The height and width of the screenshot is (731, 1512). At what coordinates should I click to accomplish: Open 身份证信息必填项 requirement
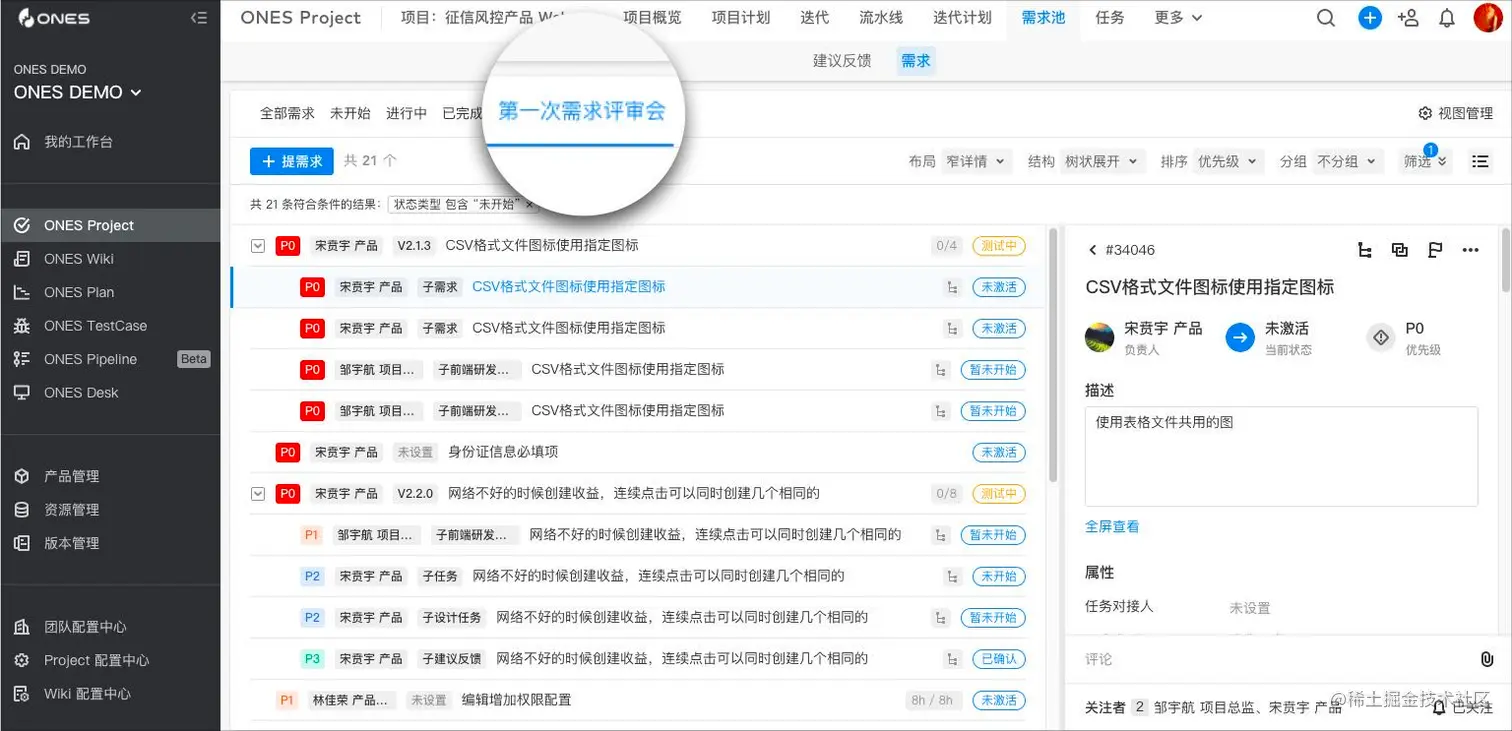point(503,452)
